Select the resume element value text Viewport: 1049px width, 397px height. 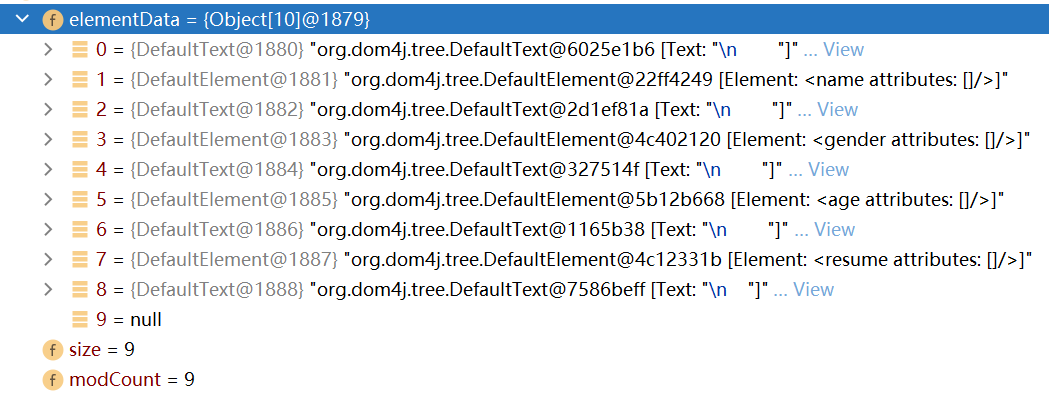pyautogui.click(x=688, y=260)
